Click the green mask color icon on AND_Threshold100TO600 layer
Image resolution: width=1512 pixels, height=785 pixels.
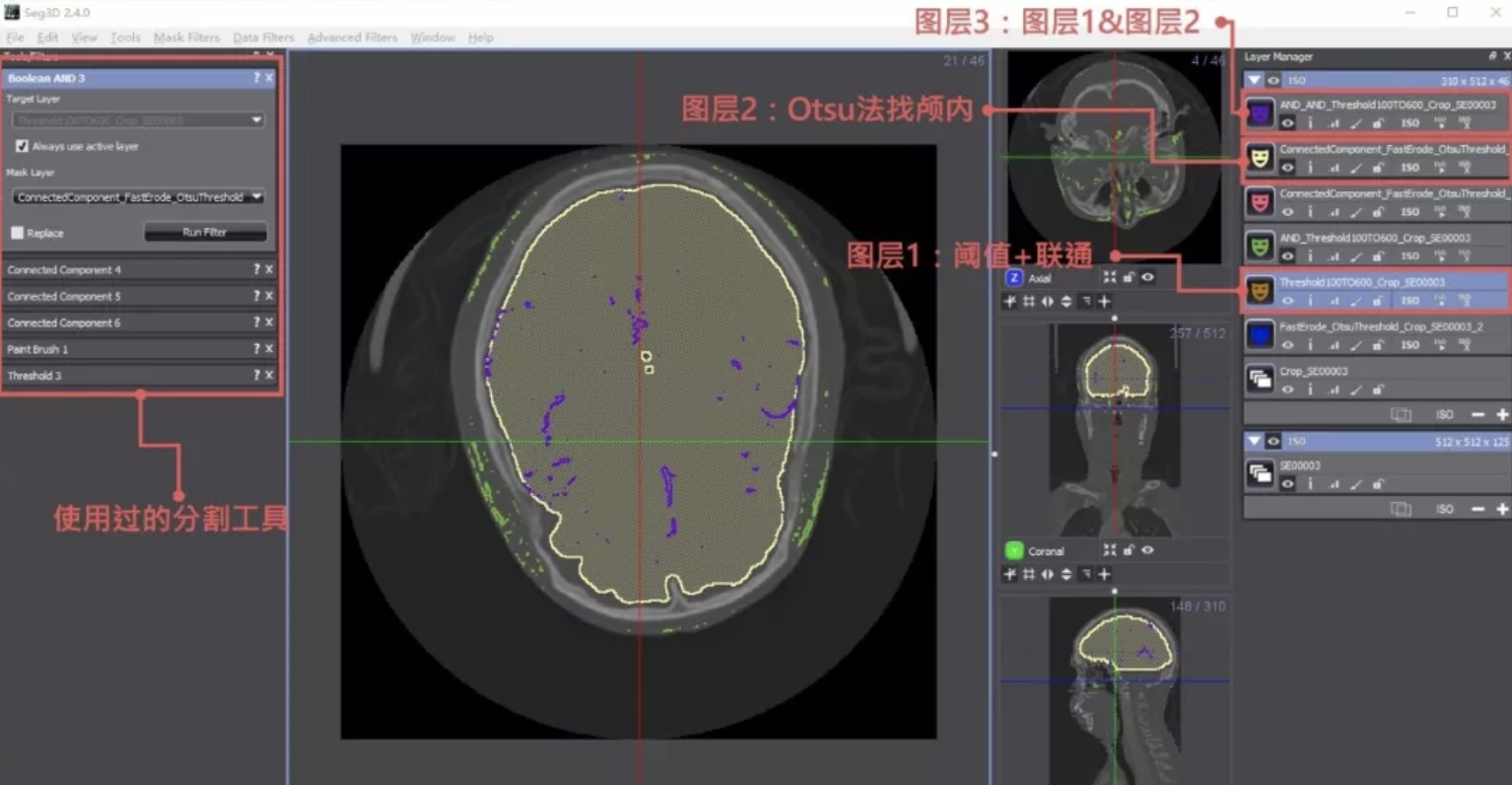(1260, 245)
